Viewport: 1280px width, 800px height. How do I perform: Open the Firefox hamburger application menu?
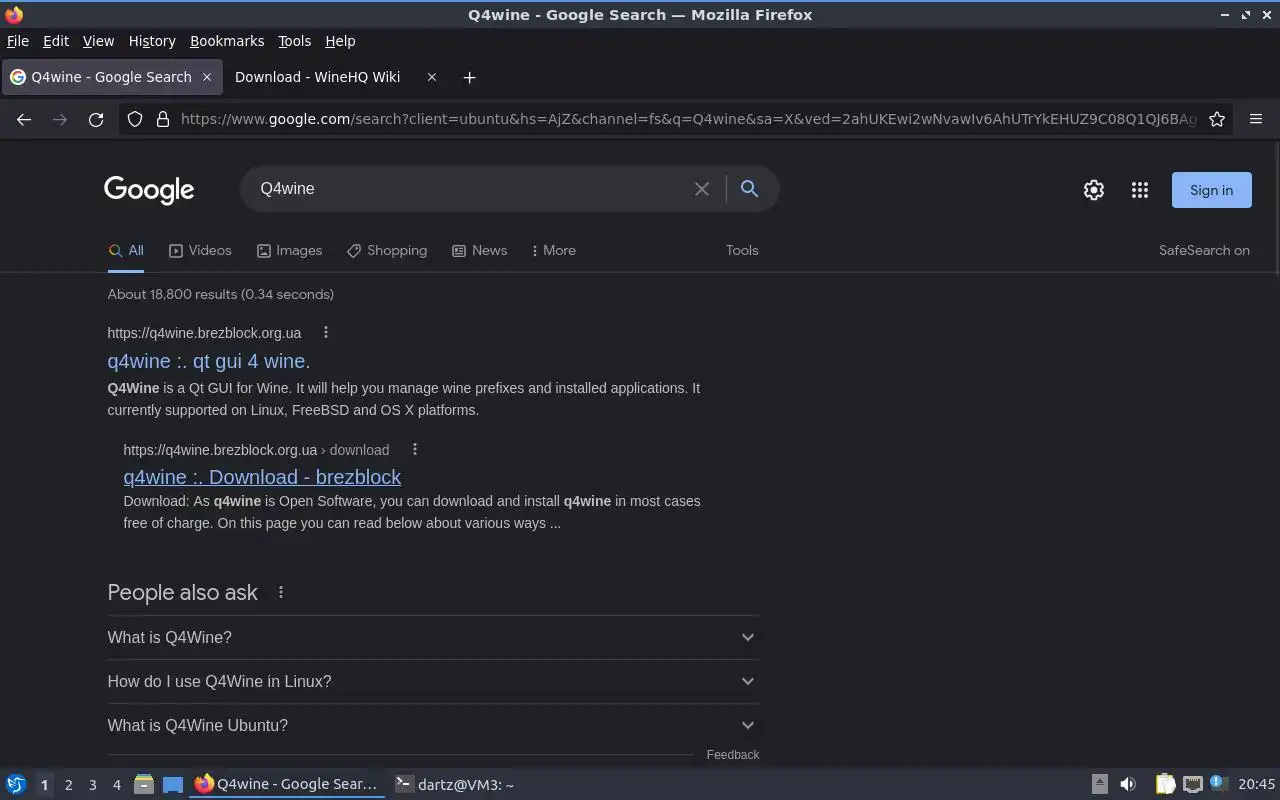pos(1256,119)
